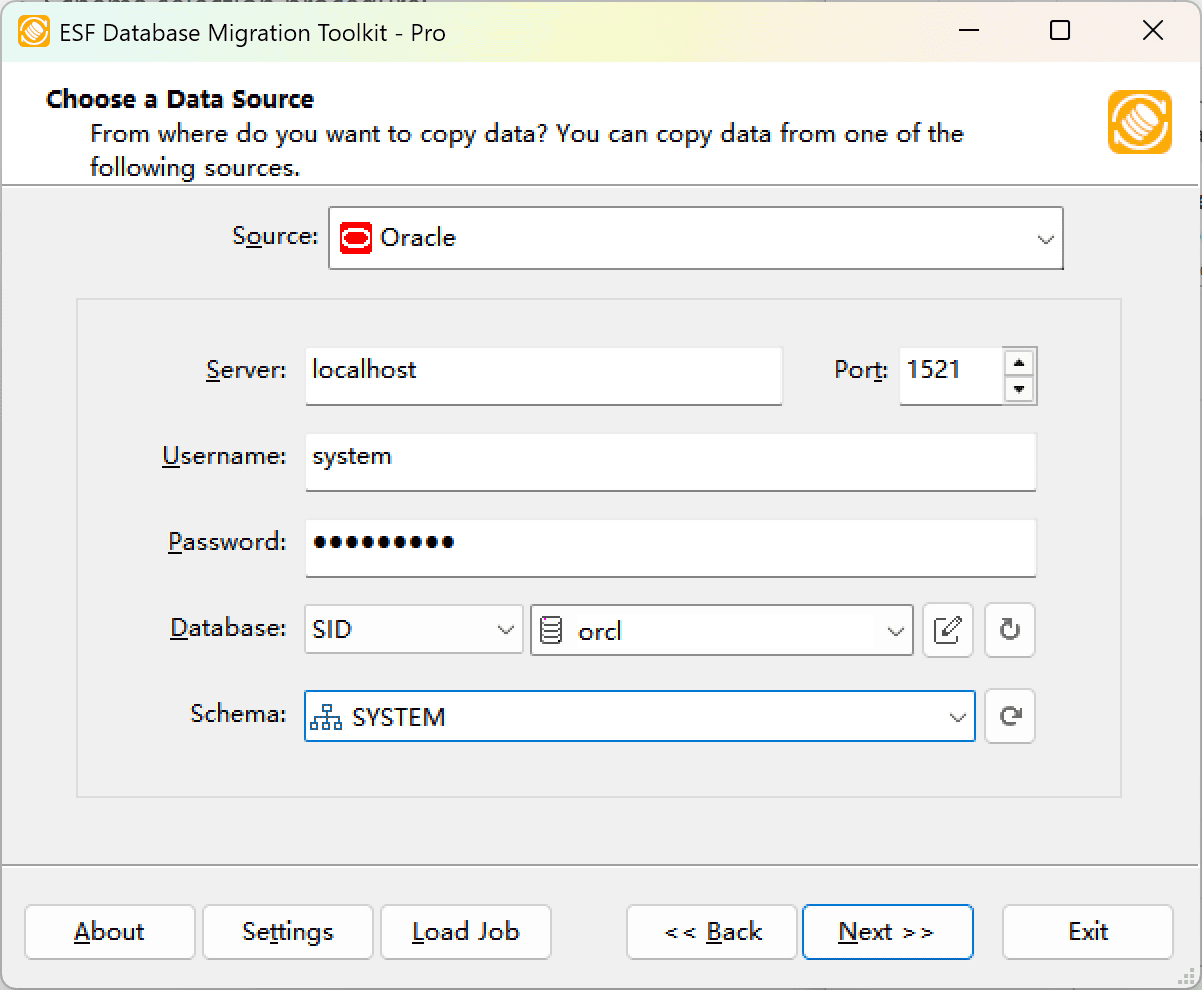
Task: Expand the SID connection type dropdown
Action: 505,630
